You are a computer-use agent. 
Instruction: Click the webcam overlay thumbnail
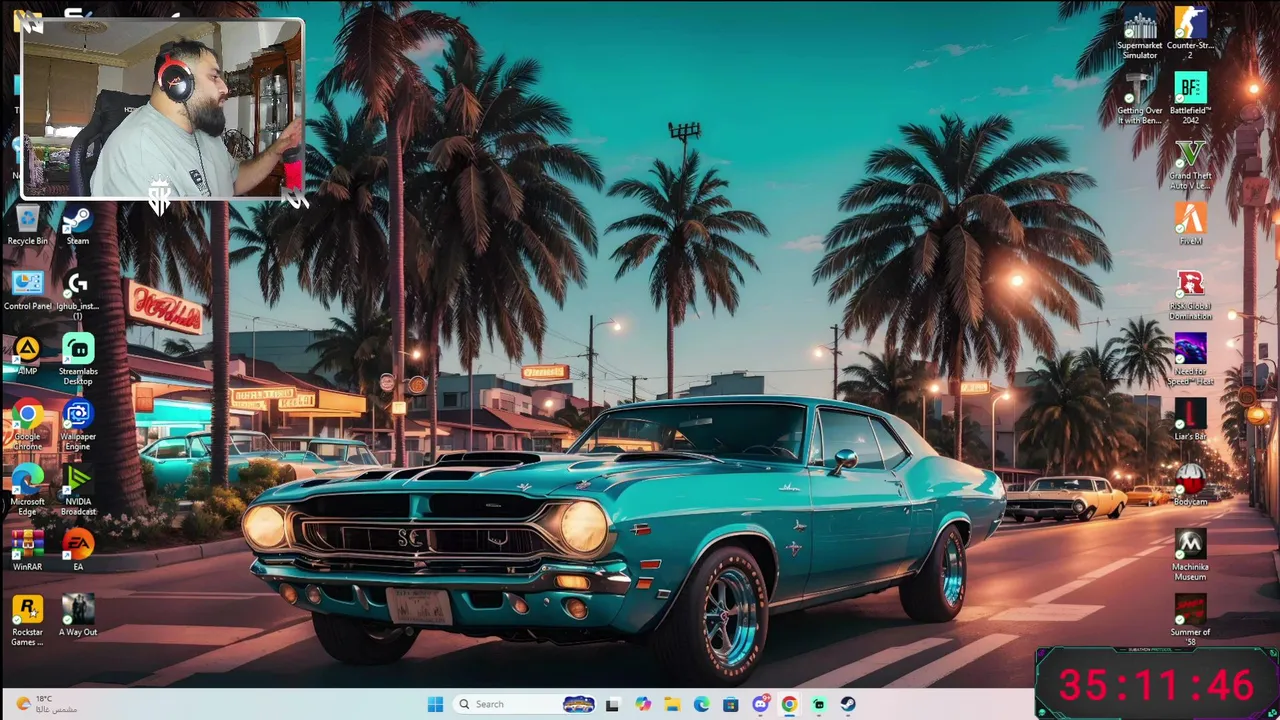163,109
